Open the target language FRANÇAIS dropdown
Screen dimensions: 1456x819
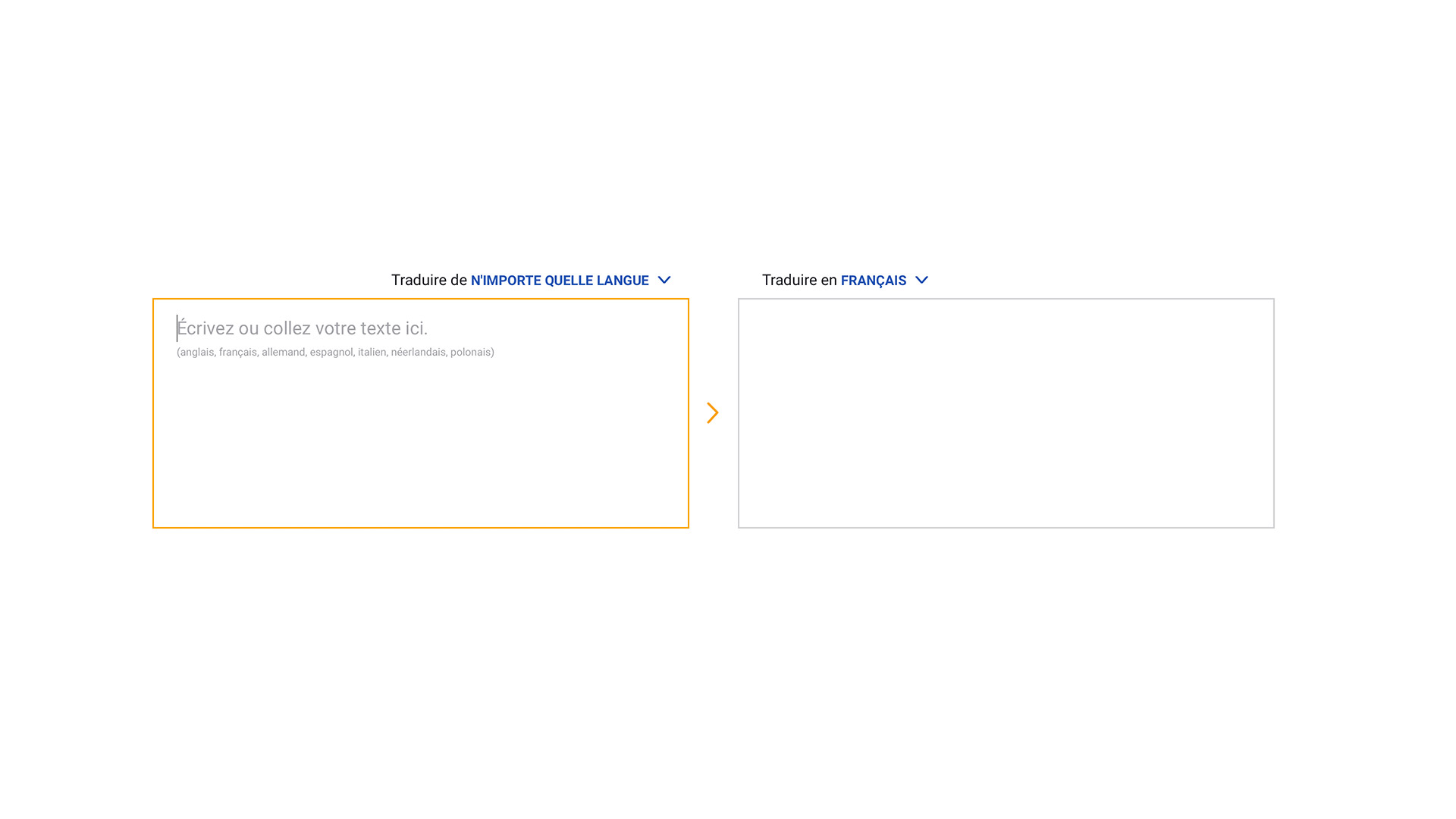[x=873, y=280]
